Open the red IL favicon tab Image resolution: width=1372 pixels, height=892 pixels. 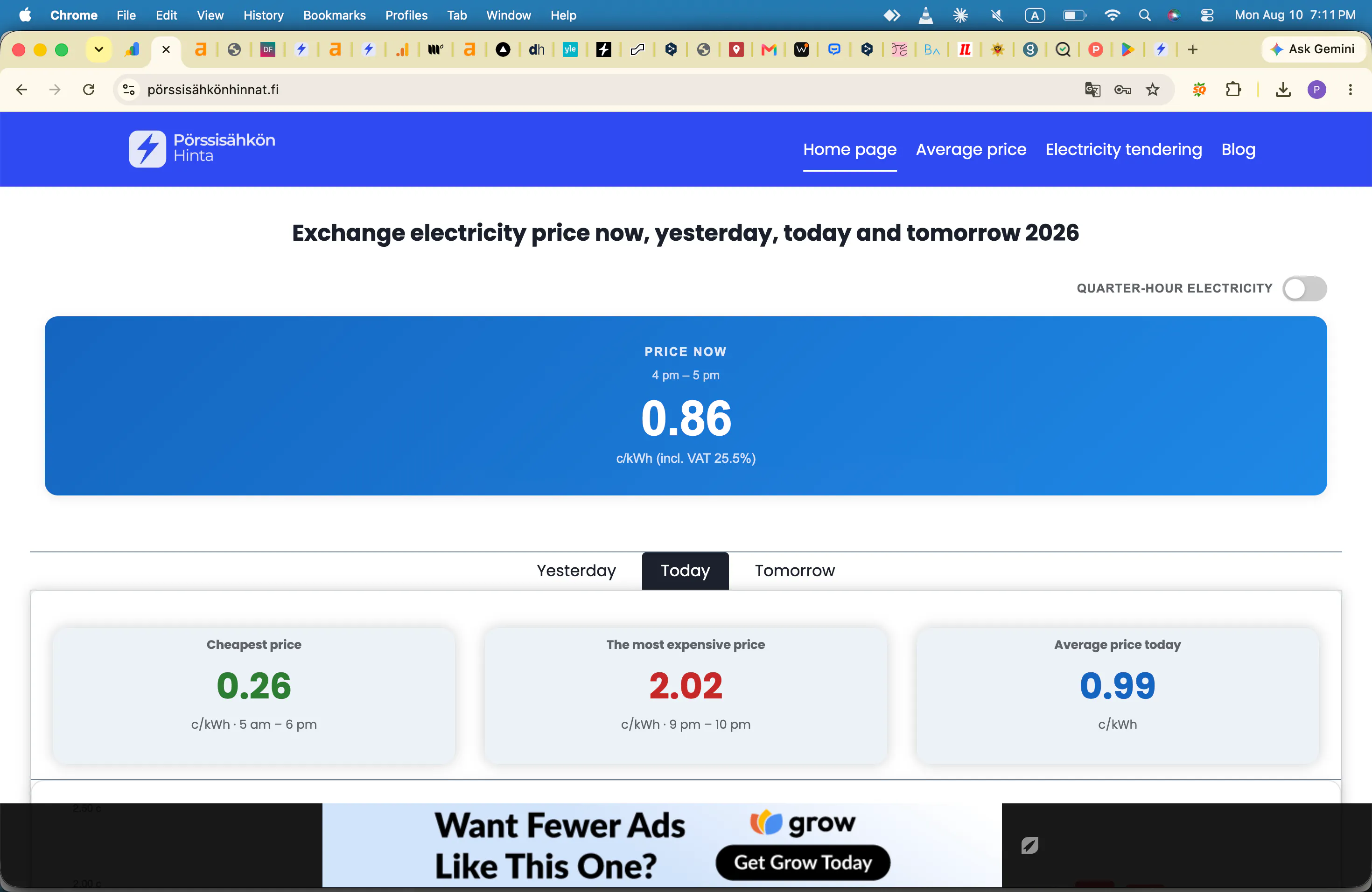click(x=965, y=49)
